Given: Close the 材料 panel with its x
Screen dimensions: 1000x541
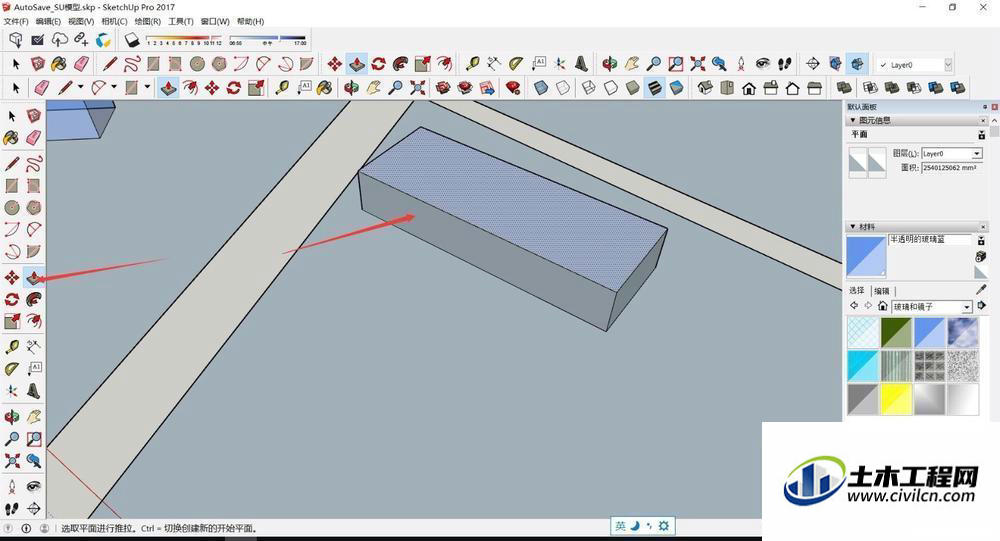Looking at the screenshot, I should [983, 226].
